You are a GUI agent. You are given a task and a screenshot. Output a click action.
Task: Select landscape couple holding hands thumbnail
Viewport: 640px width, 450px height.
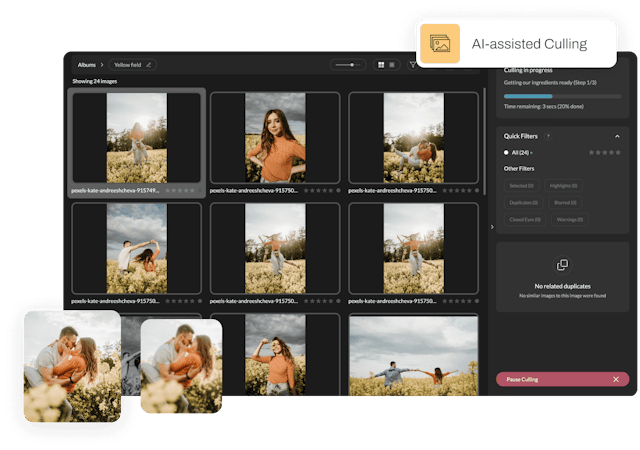pos(413,355)
